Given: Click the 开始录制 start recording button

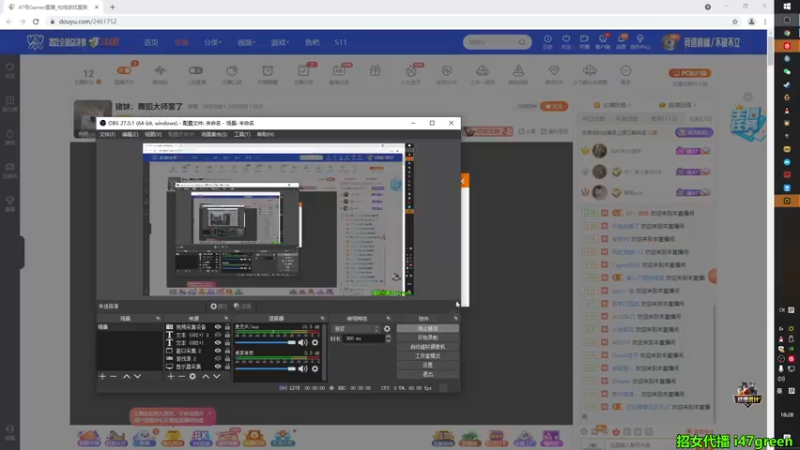Looking at the screenshot, I should (x=428, y=338).
